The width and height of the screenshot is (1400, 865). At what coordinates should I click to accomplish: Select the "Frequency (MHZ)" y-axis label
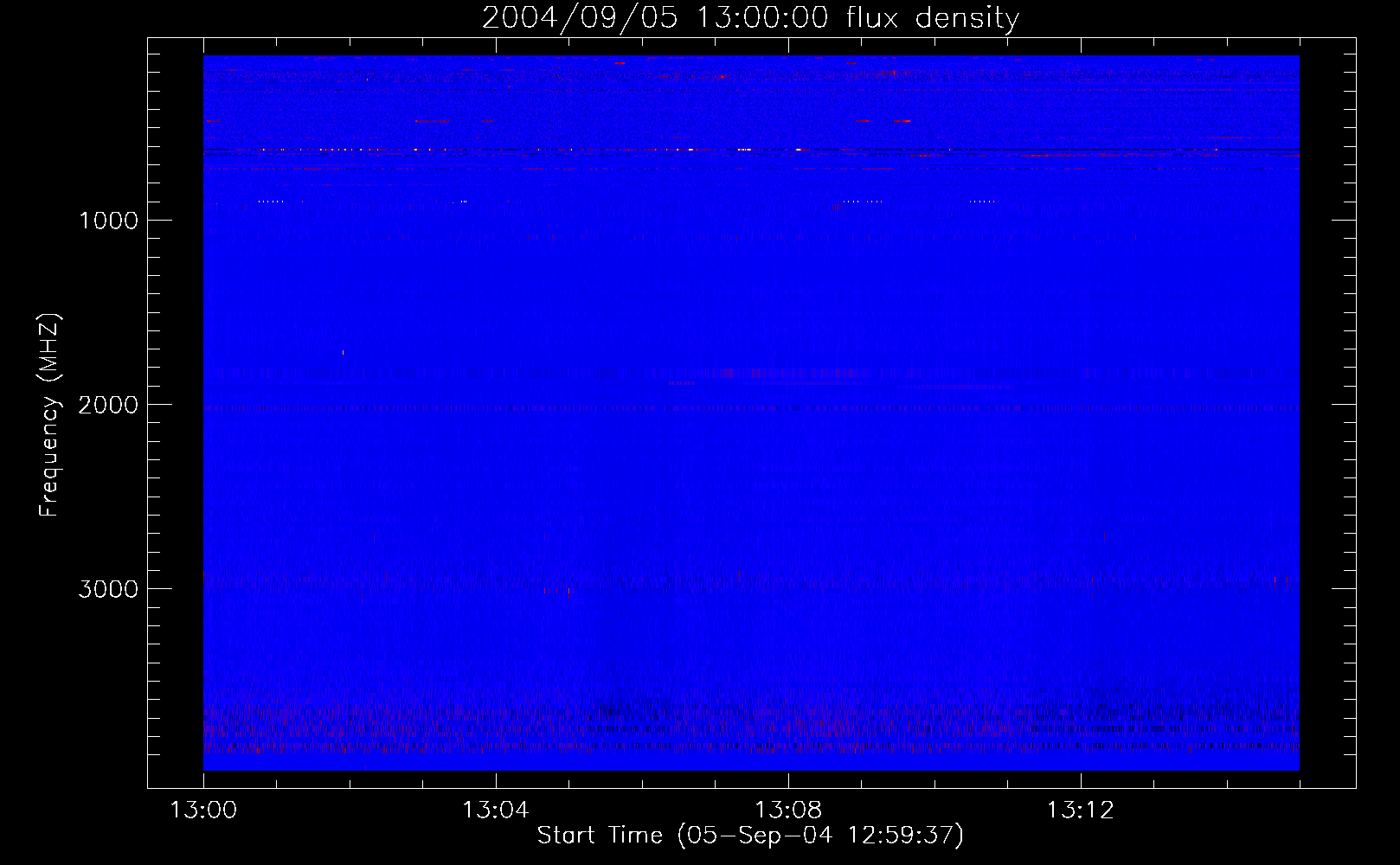(x=49, y=415)
